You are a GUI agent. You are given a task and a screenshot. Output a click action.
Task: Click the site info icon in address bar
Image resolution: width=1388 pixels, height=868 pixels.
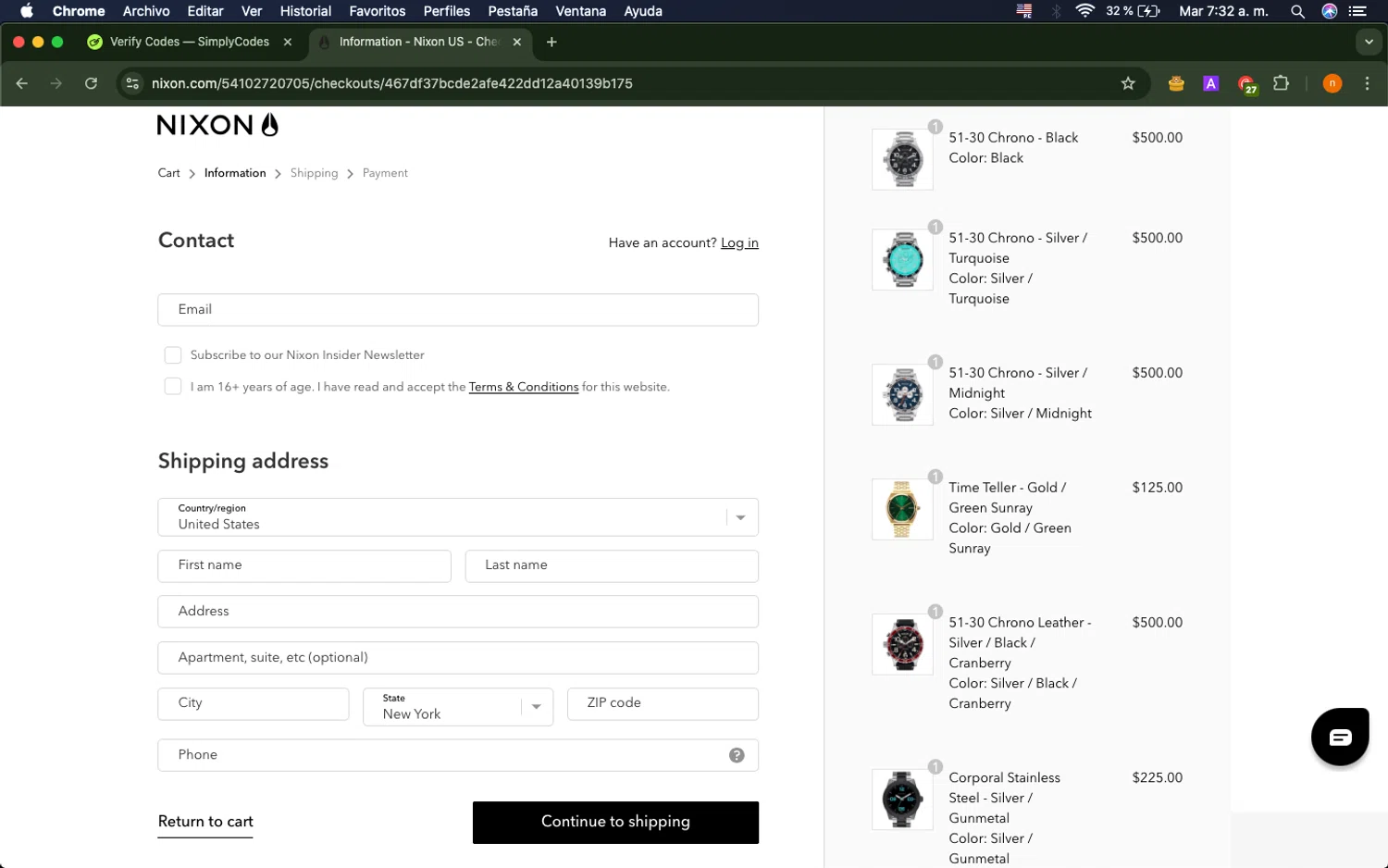(x=132, y=83)
